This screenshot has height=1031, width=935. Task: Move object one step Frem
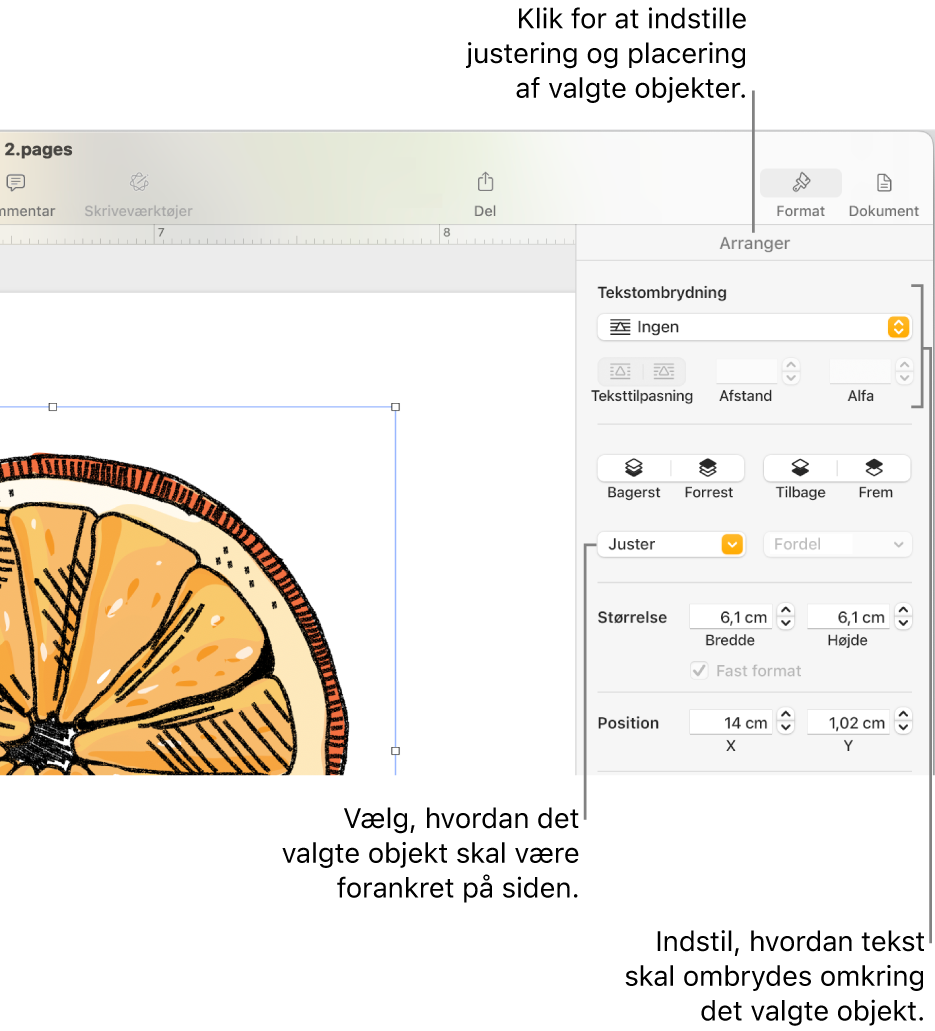coord(875,468)
